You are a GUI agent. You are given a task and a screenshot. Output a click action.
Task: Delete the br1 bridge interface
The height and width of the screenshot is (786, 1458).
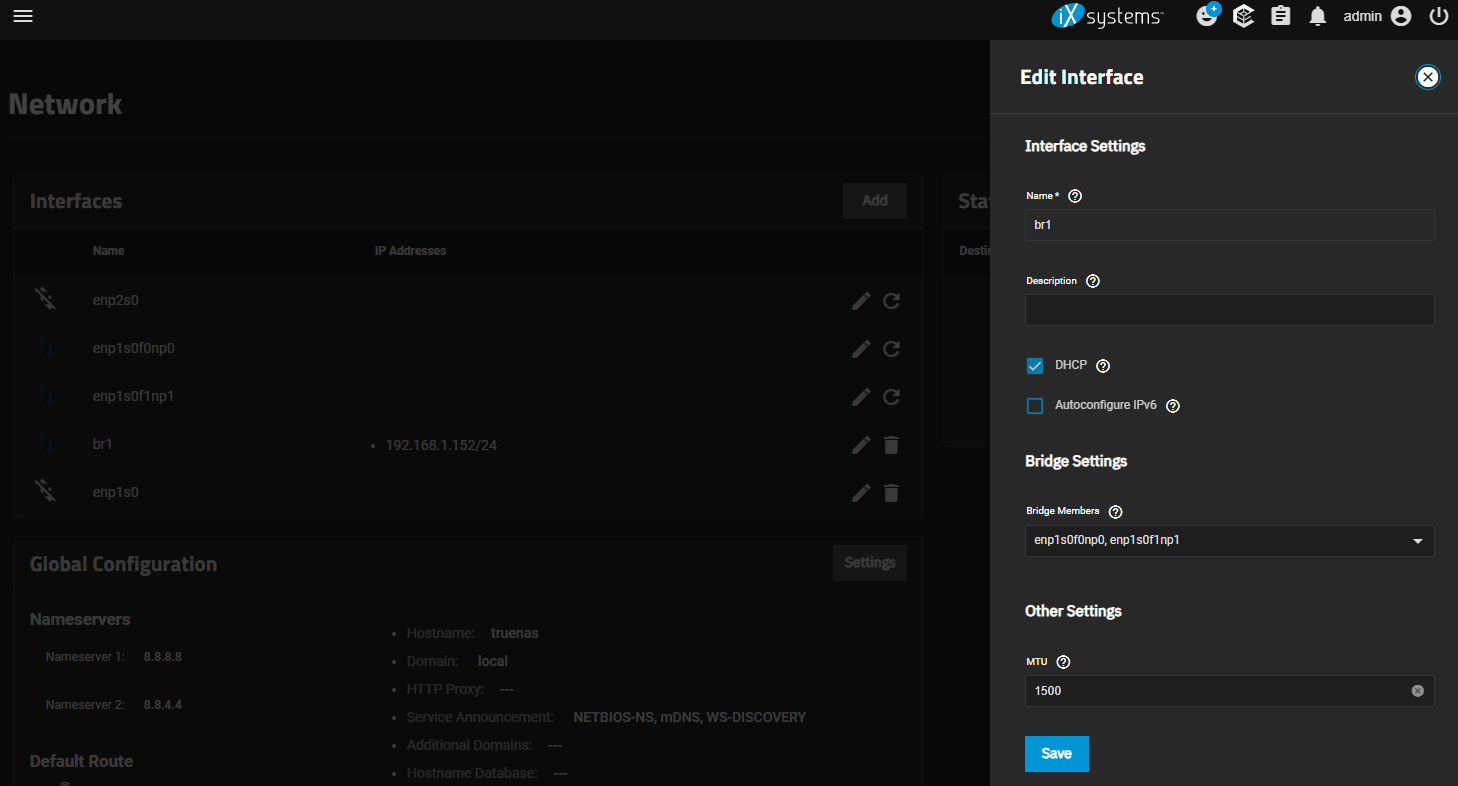point(892,445)
